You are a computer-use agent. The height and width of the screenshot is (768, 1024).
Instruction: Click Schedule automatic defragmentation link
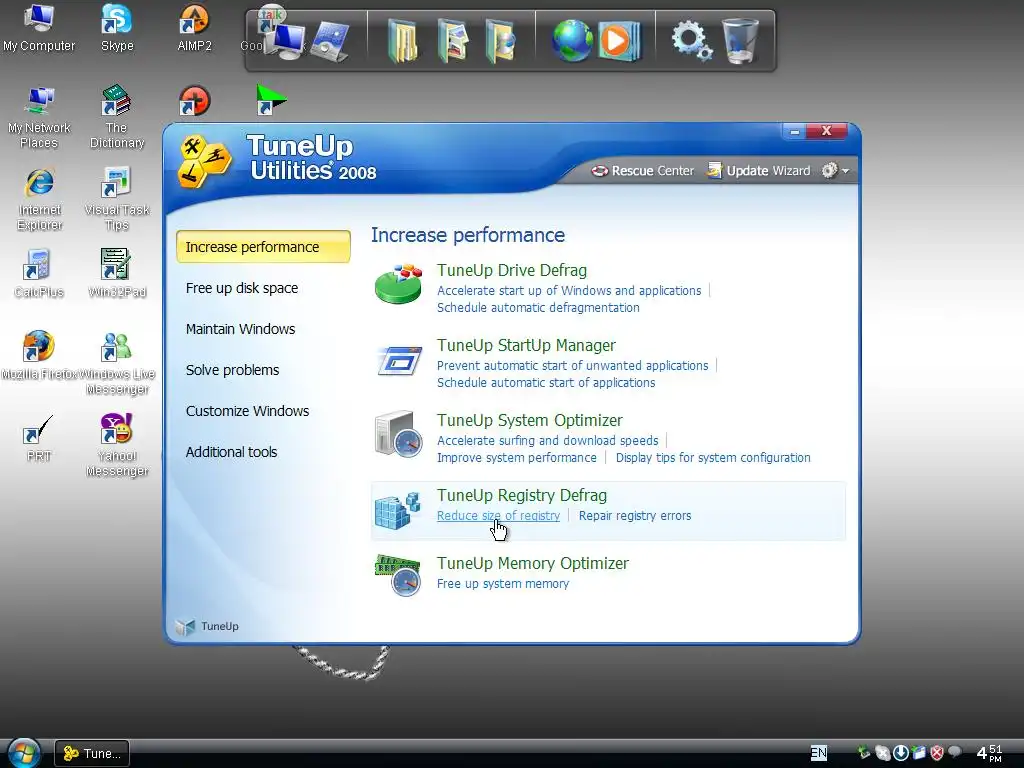click(x=538, y=308)
